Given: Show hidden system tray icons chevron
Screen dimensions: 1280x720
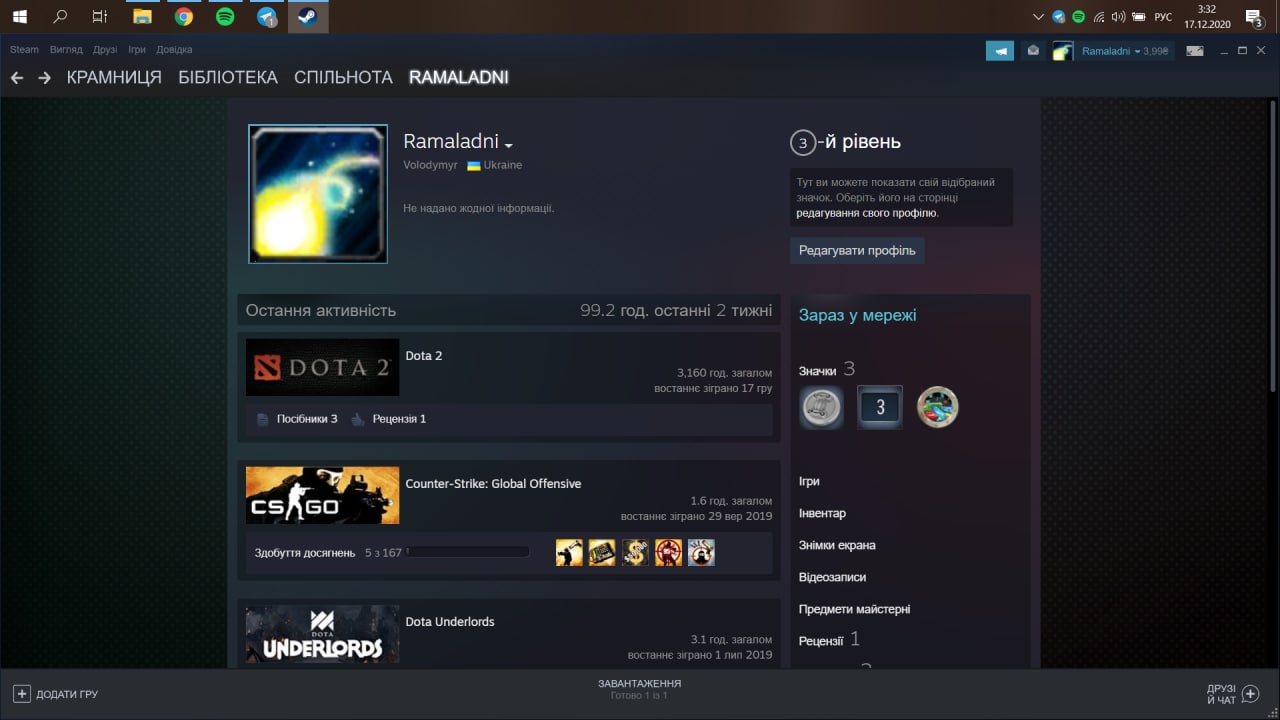Looking at the screenshot, I should coord(1039,16).
